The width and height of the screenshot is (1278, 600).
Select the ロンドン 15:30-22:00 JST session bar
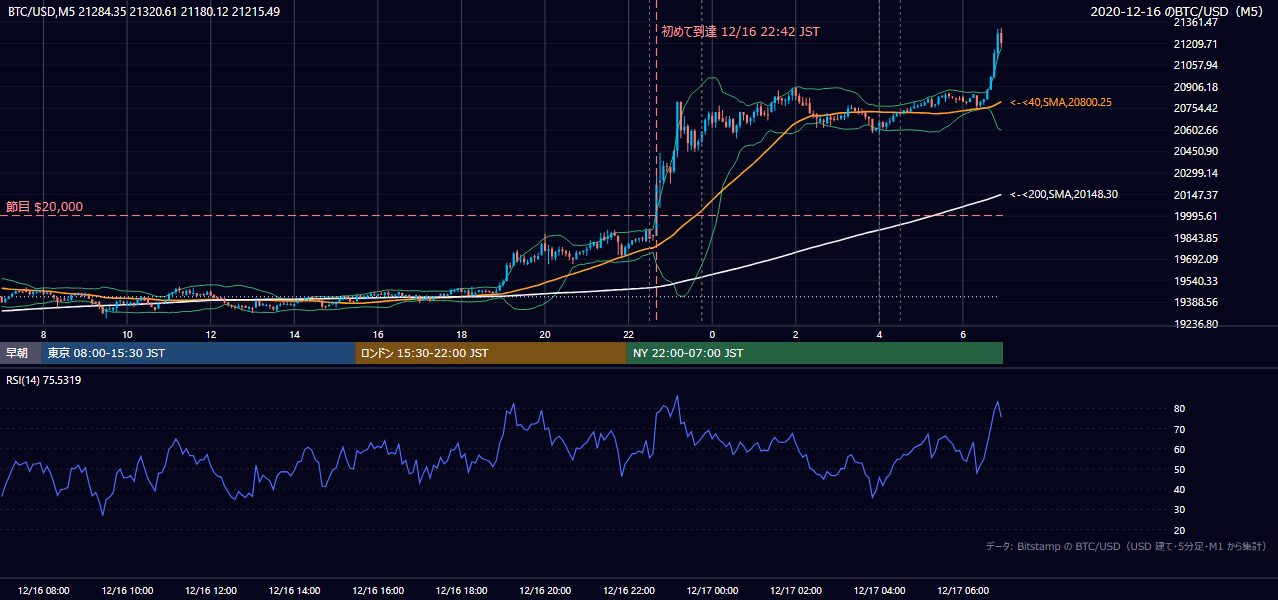tap(490, 353)
